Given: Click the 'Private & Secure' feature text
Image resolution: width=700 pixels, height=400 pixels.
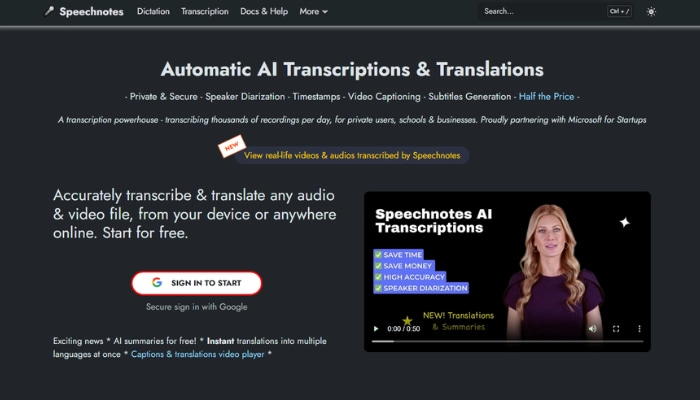Looking at the screenshot, I should (163, 96).
